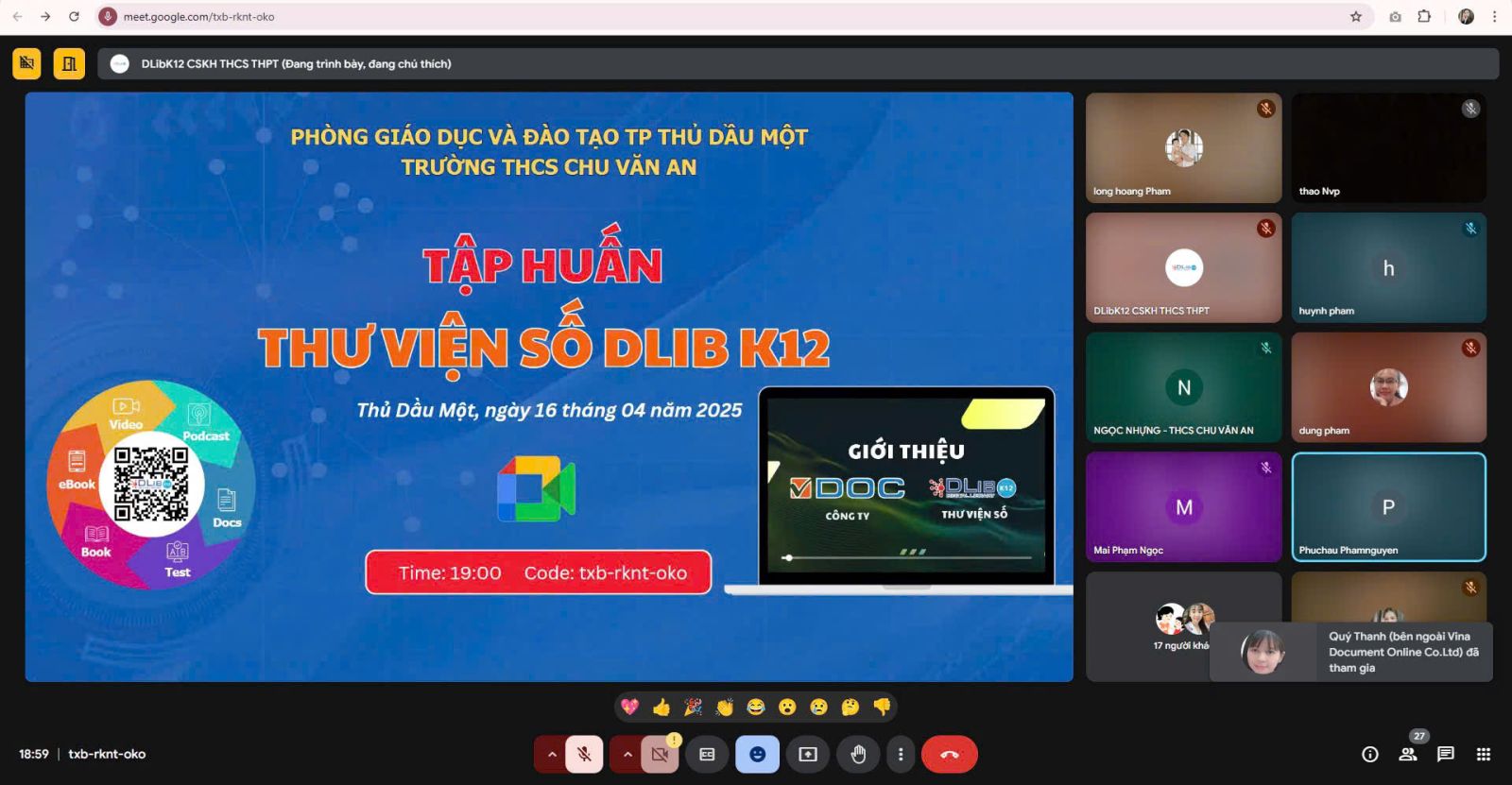Bookmark this page with the star
The height and width of the screenshot is (785, 1512).
pos(1356,16)
